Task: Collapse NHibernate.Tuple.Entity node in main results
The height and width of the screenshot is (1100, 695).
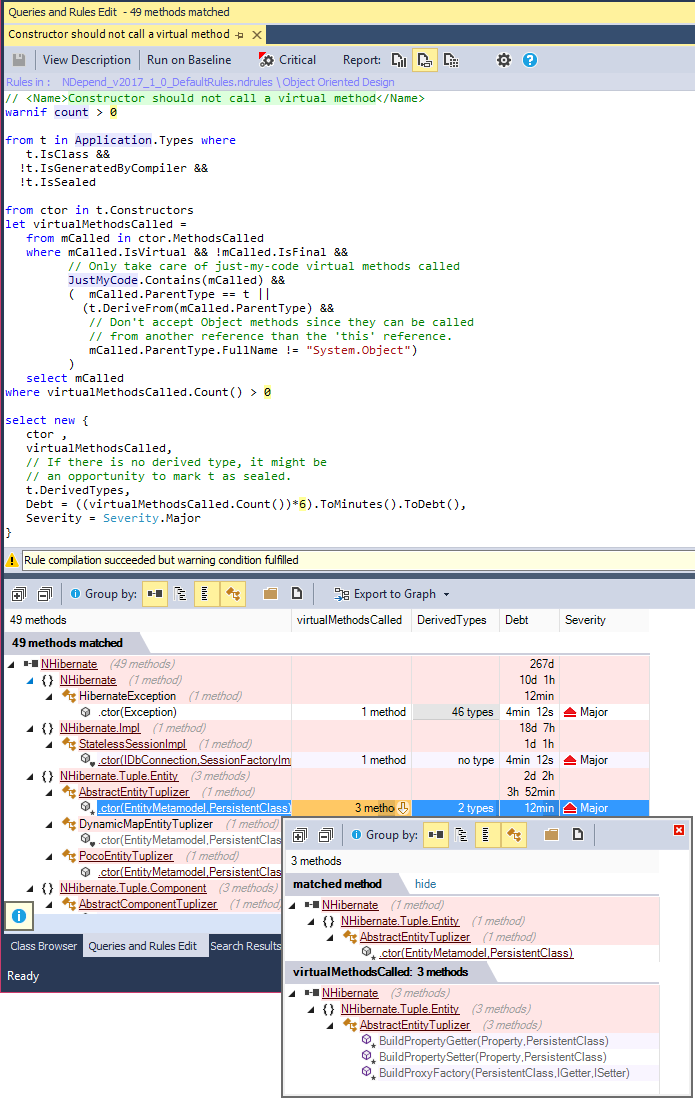Action: pyautogui.click(x=30, y=777)
